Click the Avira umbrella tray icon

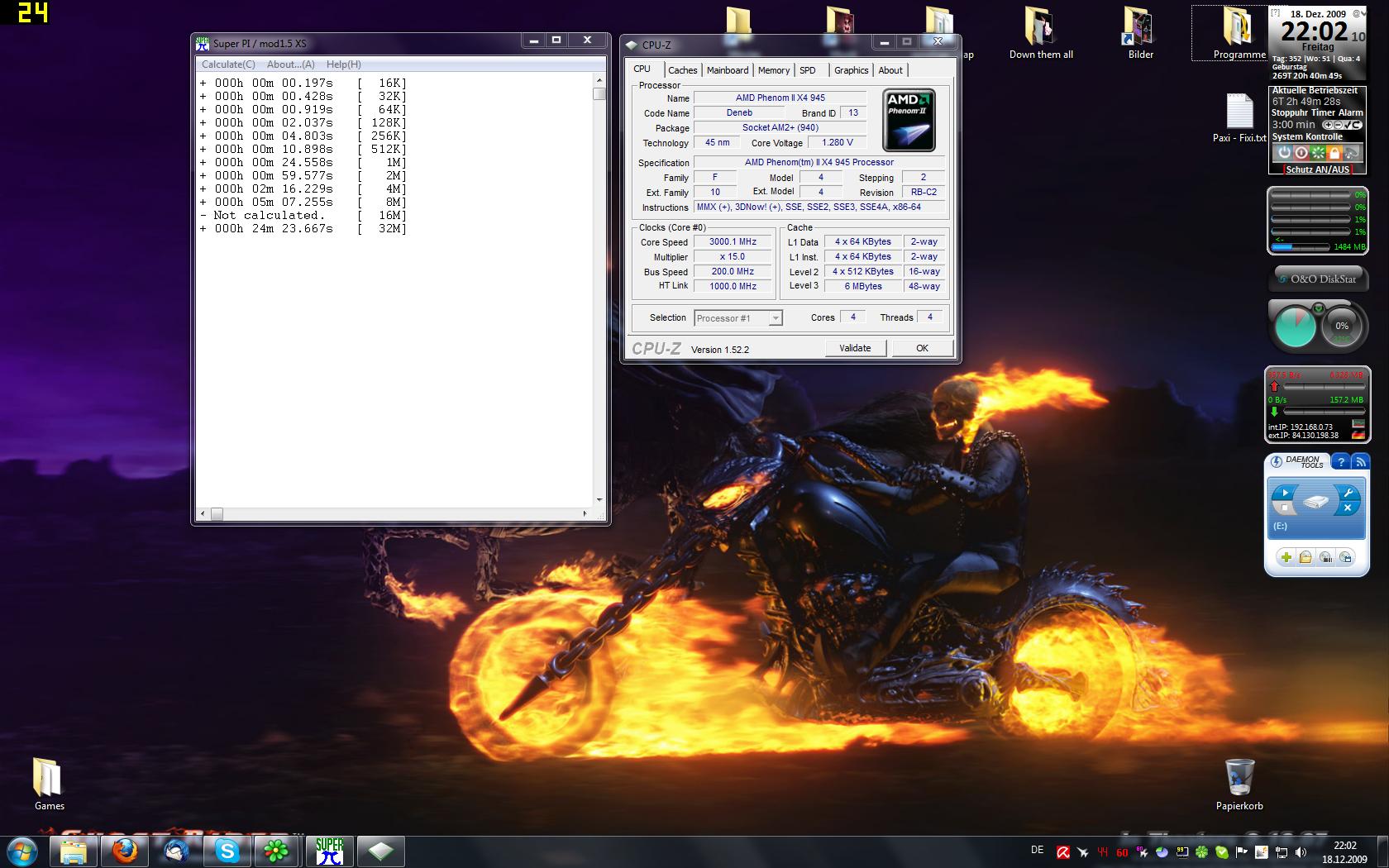coord(1062,852)
